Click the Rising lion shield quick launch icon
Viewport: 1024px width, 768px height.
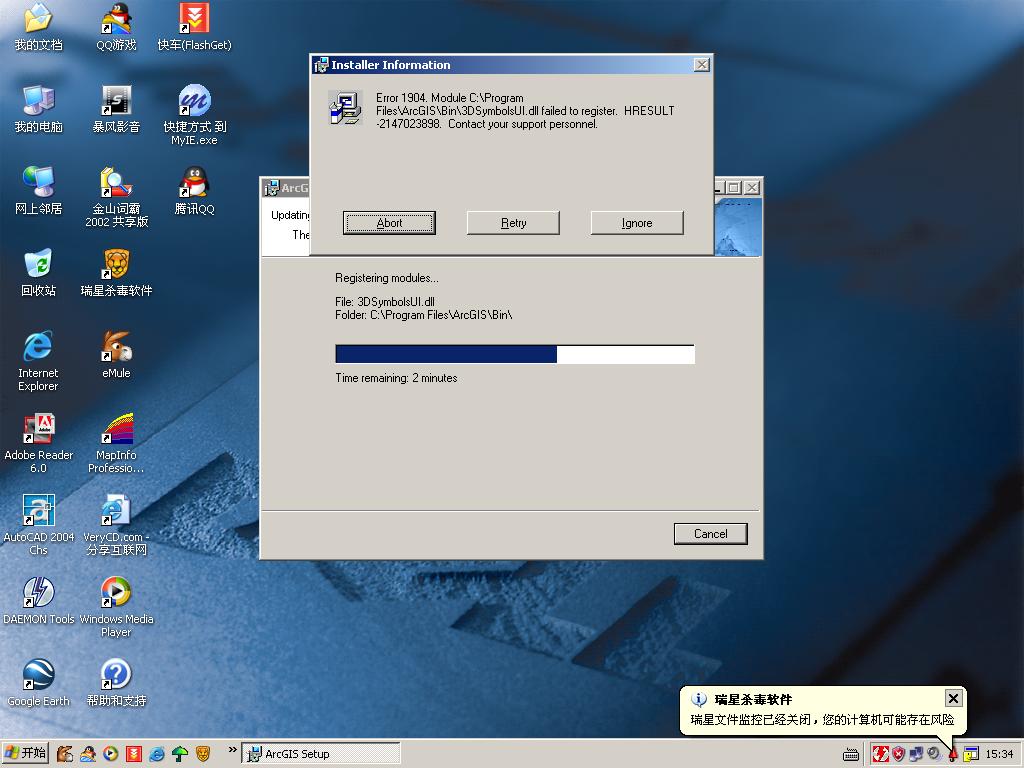(x=203, y=754)
